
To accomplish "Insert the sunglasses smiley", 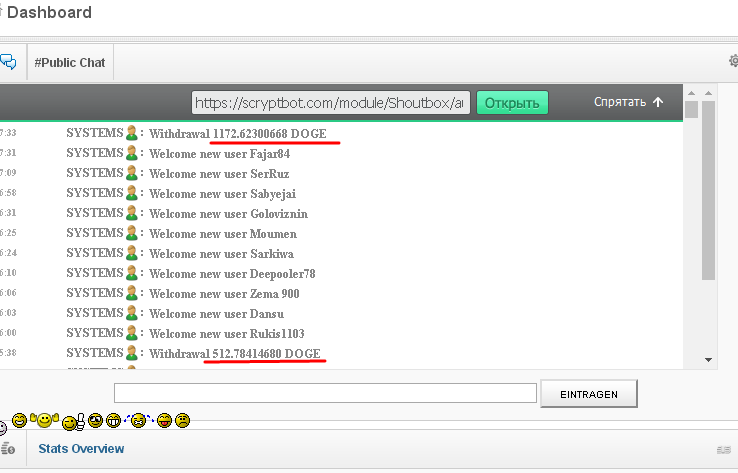I will point(95,420).
